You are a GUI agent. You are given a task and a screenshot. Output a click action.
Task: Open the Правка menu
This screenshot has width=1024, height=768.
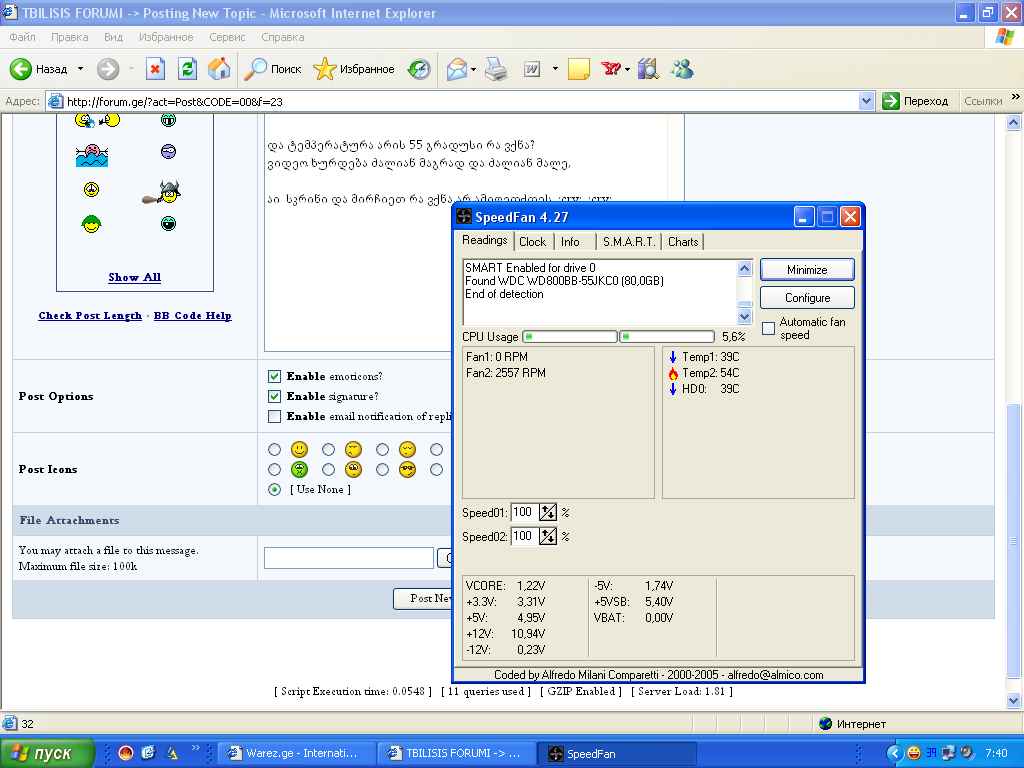coord(69,37)
